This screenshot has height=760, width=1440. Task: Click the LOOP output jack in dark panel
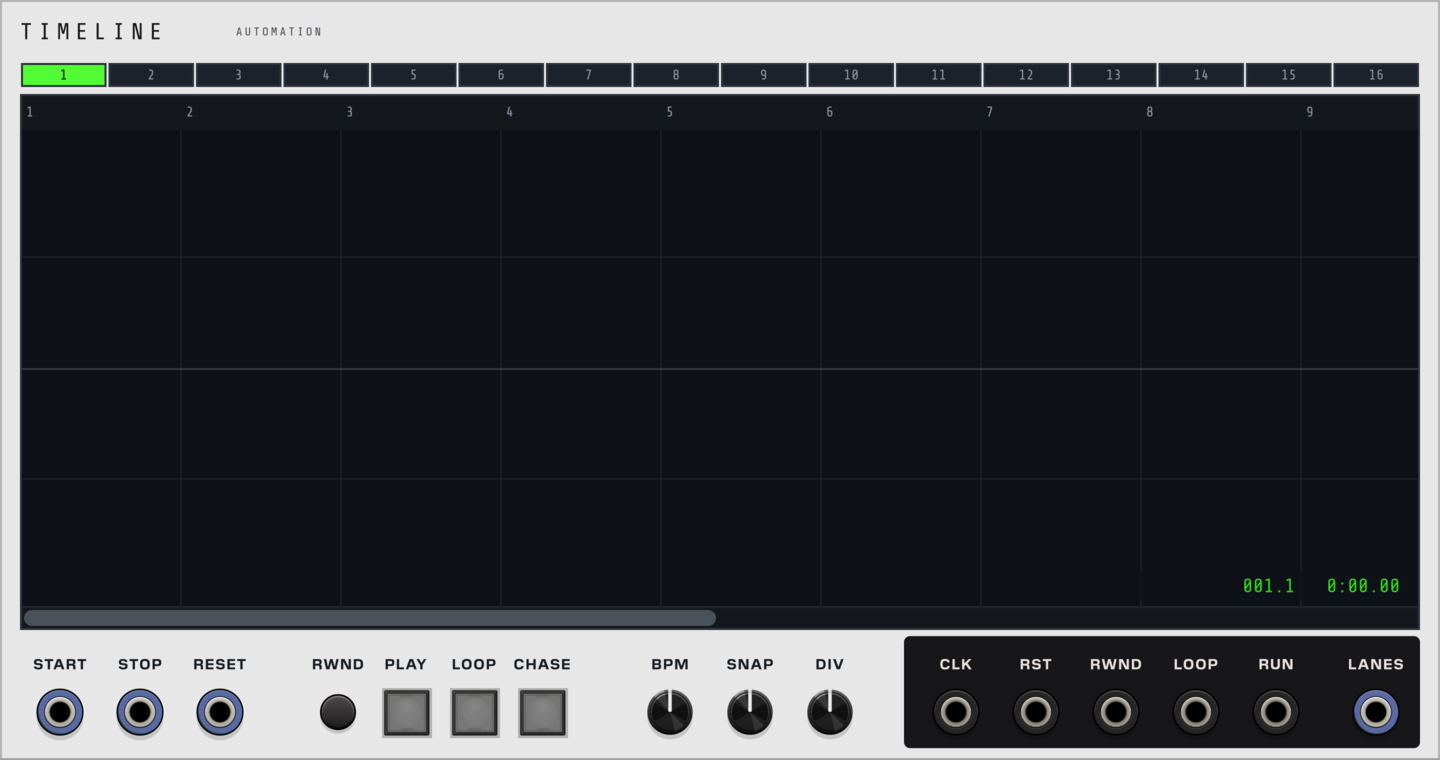tap(1196, 713)
